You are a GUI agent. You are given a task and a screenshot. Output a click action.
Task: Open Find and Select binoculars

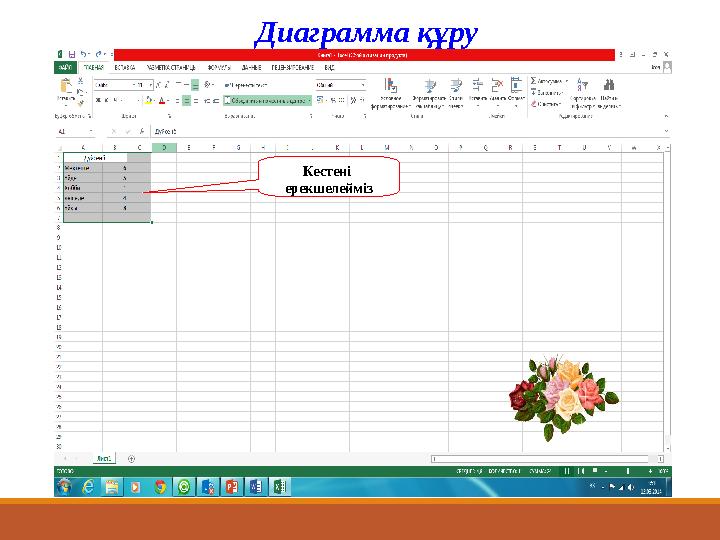[609, 93]
